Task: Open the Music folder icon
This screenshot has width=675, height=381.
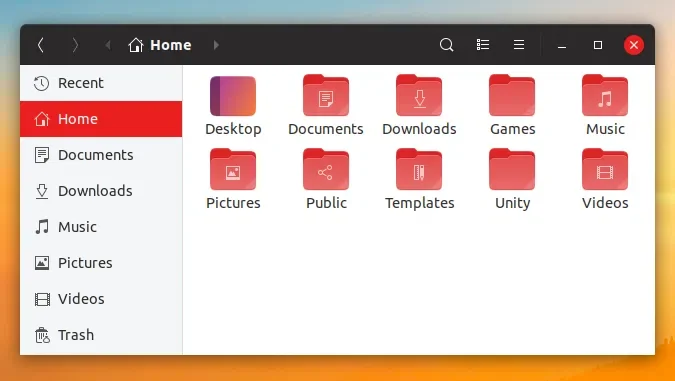Action: (x=605, y=96)
